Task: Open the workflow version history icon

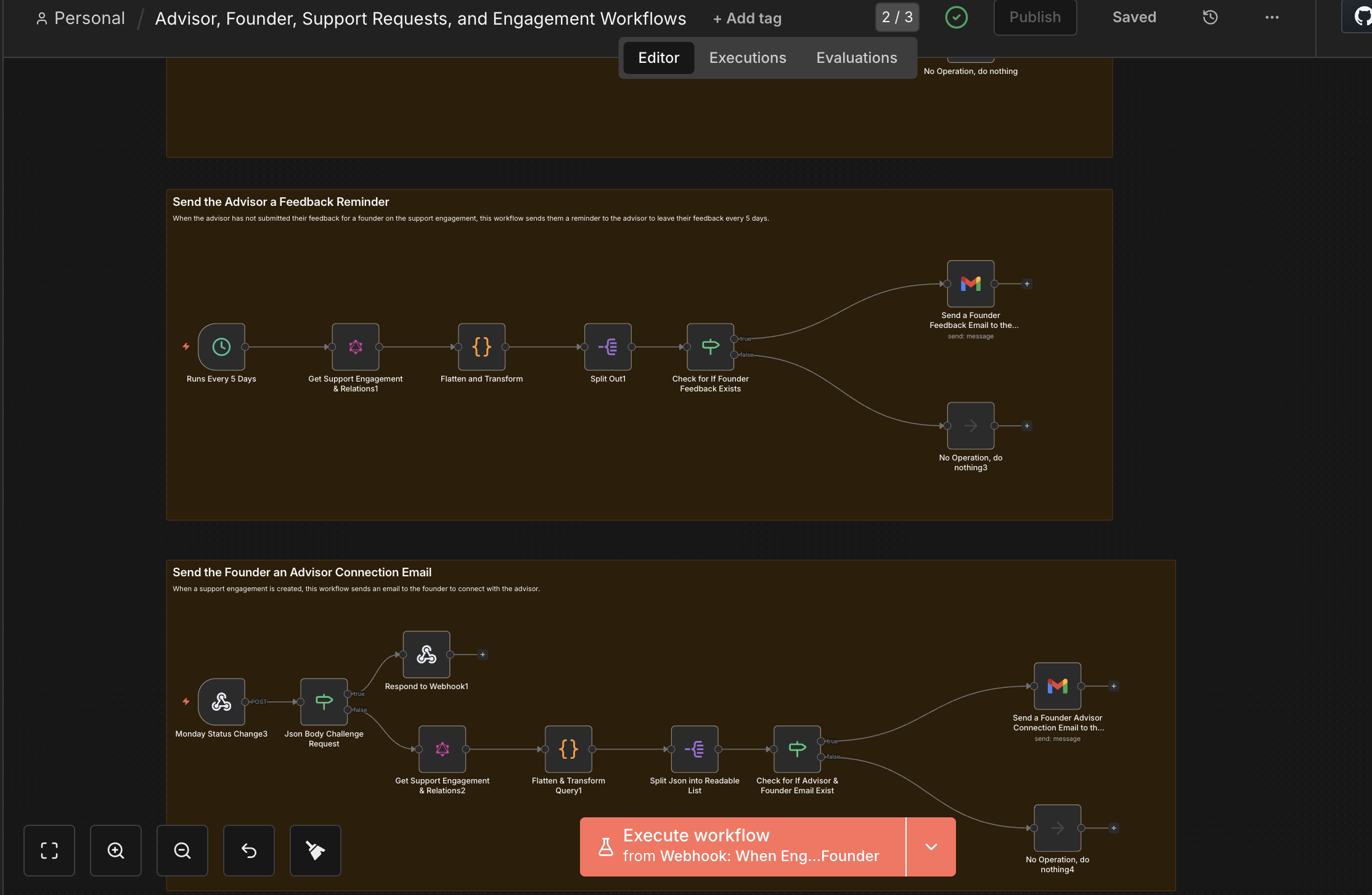Action: point(1210,17)
